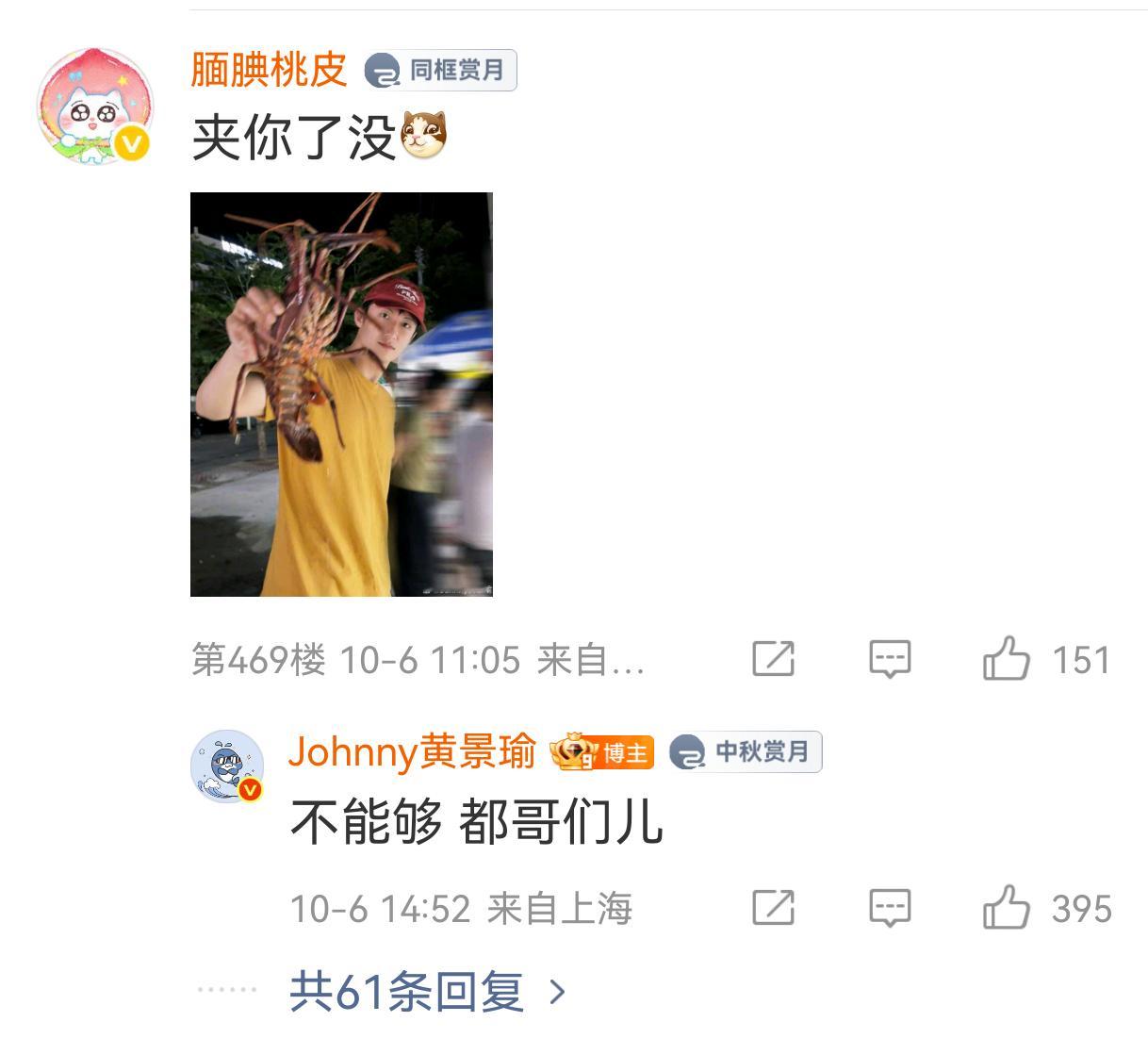Open Johnny黄景瑜's profile avatar
The width and height of the screenshot is (1148, 1038).
tap(228, 766)
